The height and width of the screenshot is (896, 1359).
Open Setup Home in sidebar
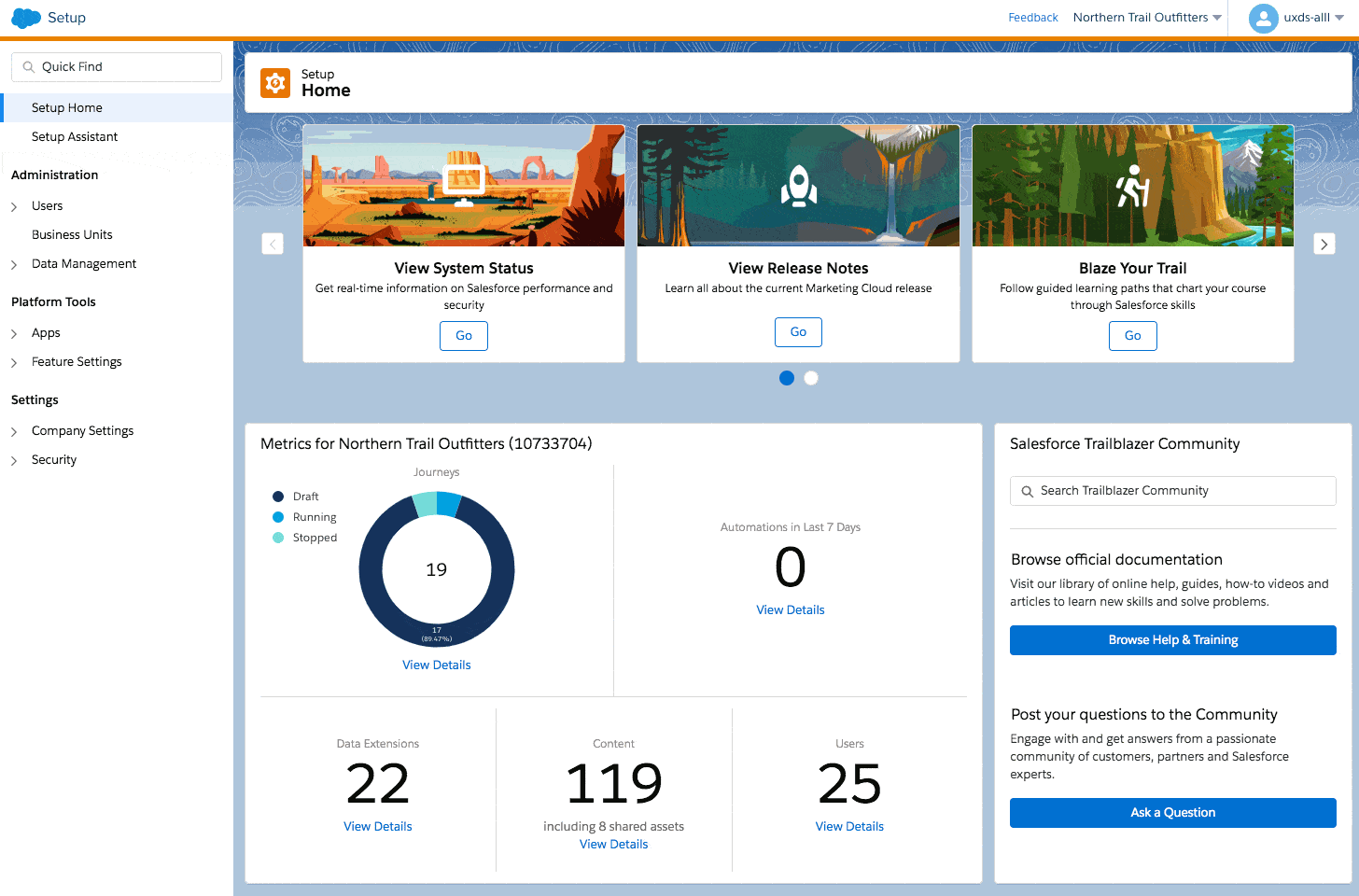[x=117, y=107]
